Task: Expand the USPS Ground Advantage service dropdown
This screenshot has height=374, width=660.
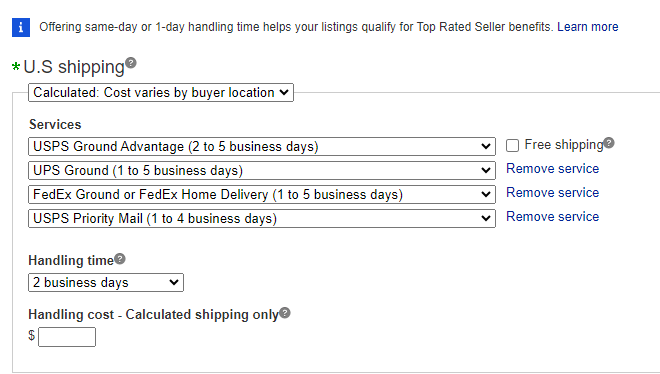Action: tap(262, 146)
